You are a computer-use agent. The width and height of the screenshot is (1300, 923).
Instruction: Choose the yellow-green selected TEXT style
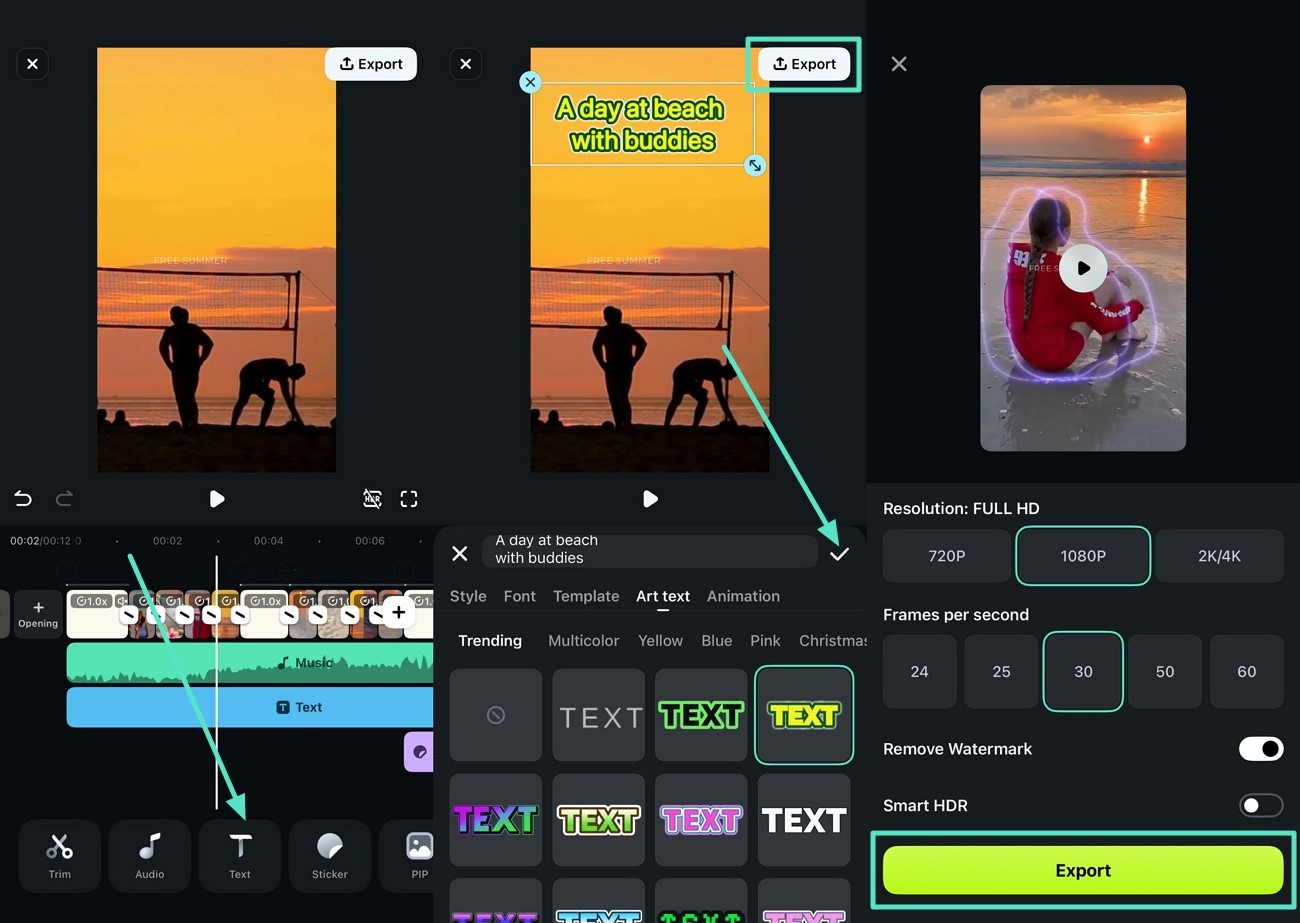coord(804,715)
